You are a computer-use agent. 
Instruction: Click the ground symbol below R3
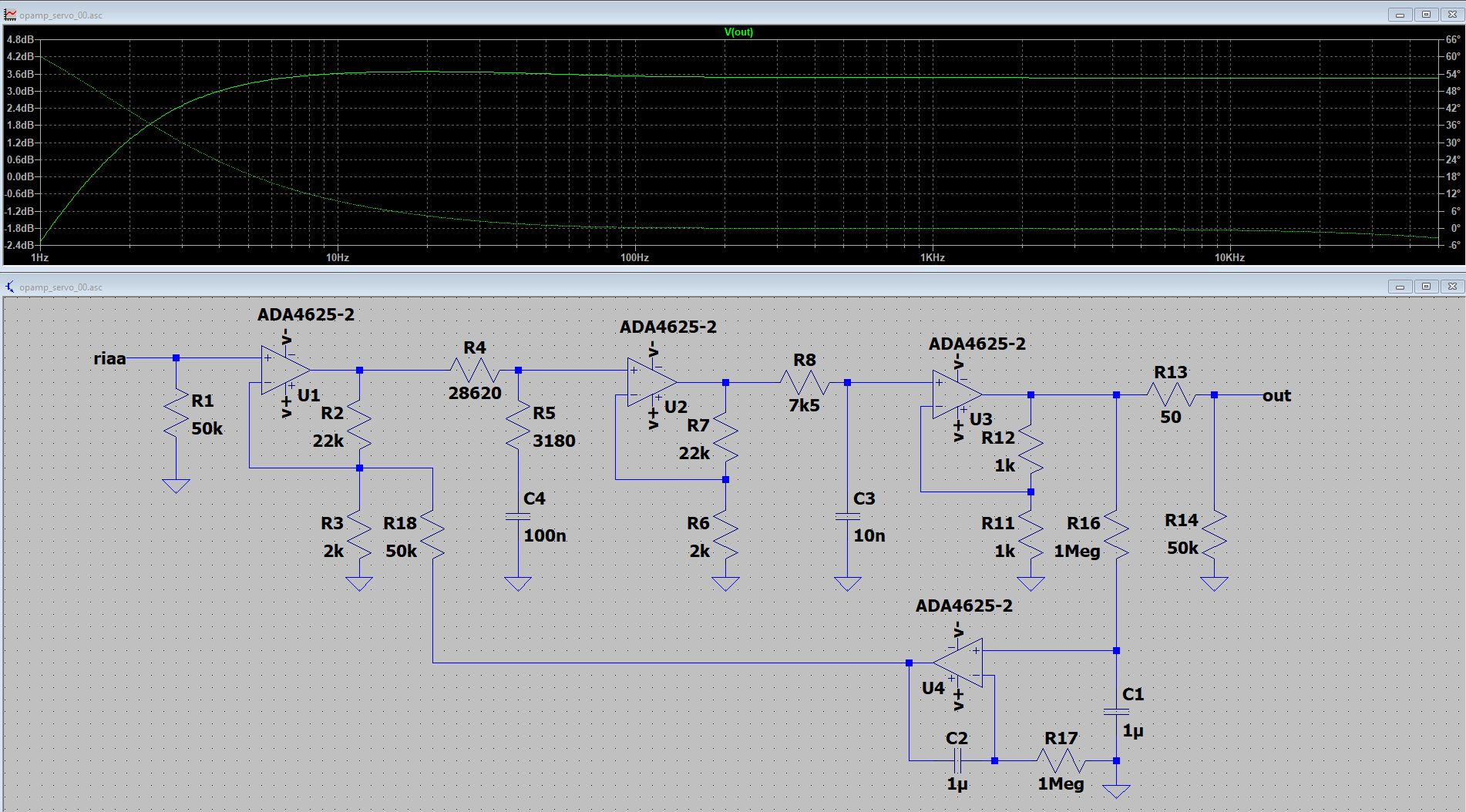point(359,584)
